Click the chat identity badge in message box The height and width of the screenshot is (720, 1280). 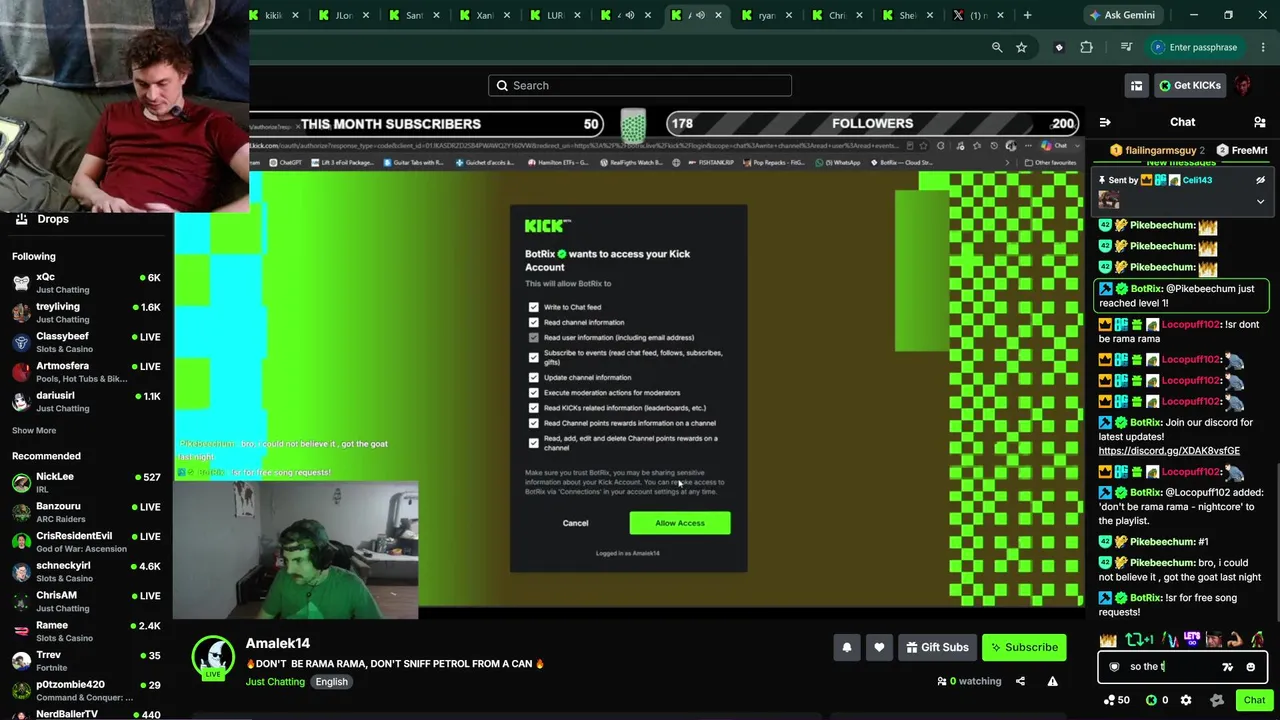(x=1114, y=667)
